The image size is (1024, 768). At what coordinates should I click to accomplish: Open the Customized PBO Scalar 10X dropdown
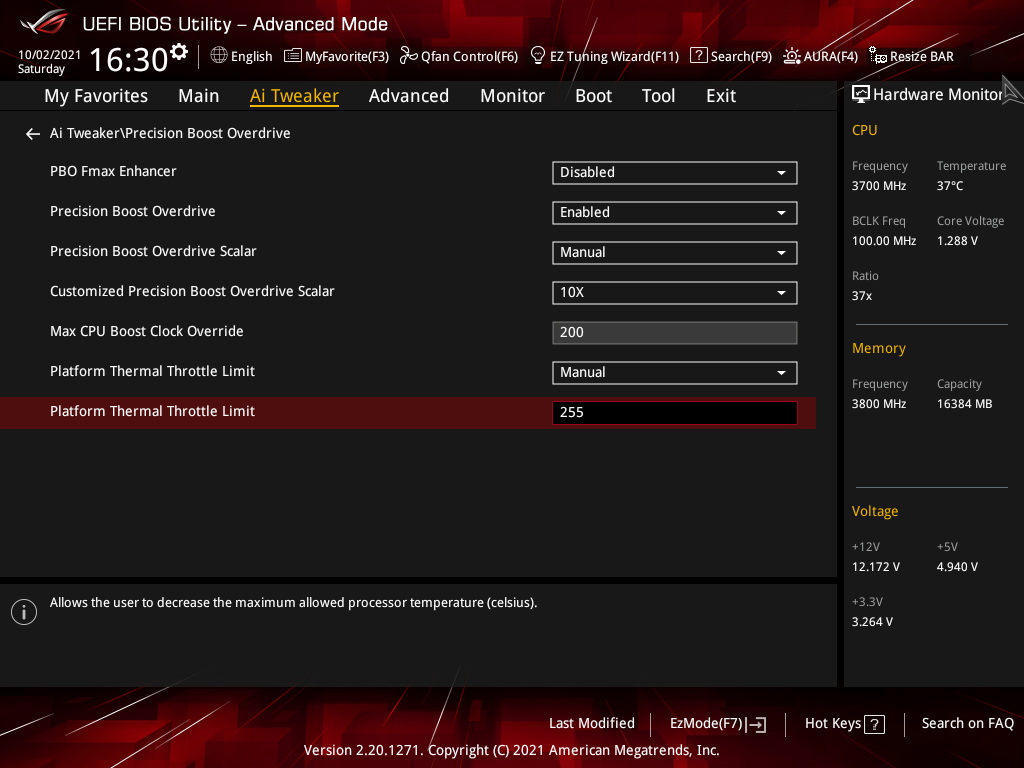tap(675, 293)
